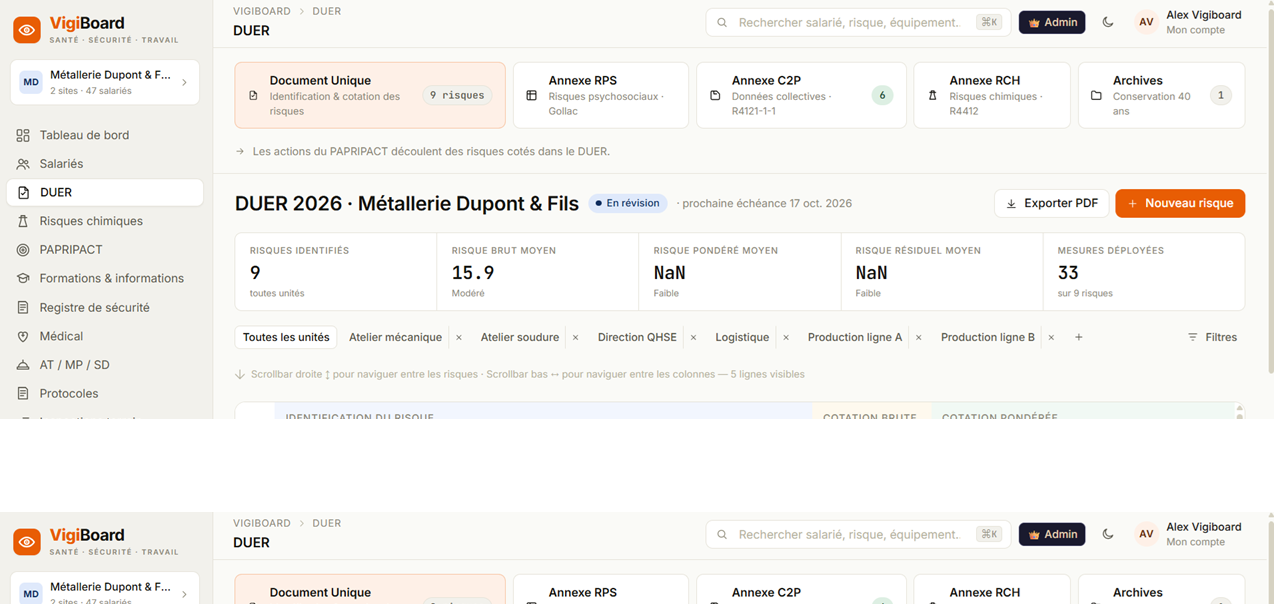
Task: Click the upper view's search field for salarié, risque, équipement
Action: point(857,22)
